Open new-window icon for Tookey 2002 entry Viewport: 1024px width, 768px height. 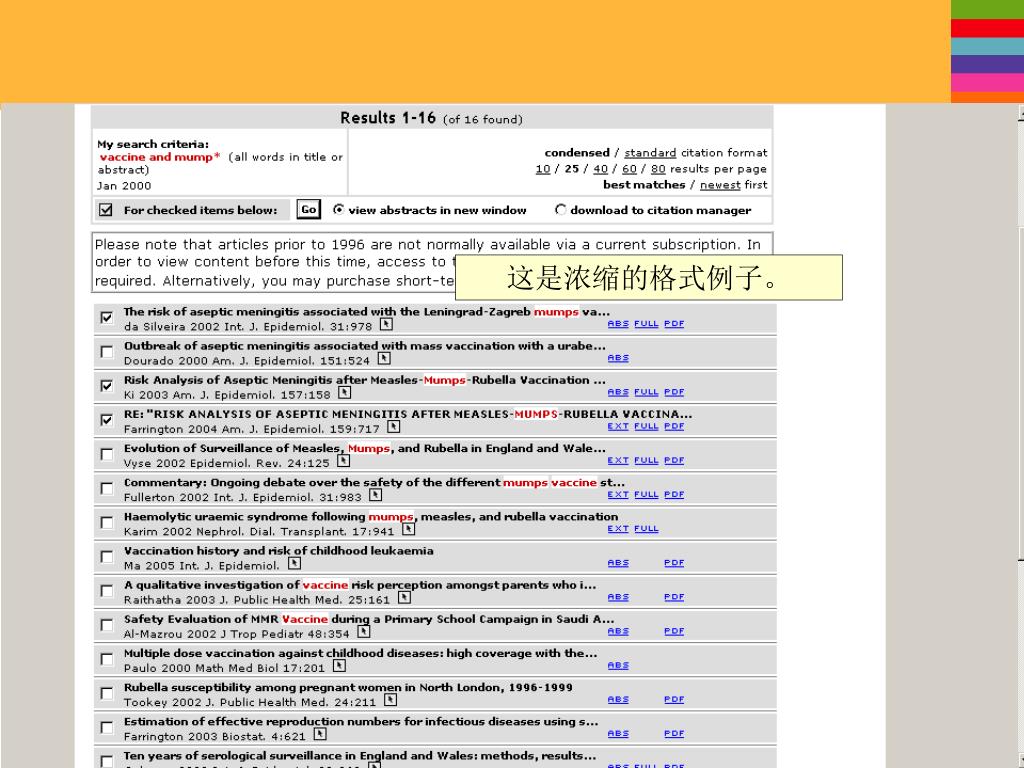coord(390,700)
